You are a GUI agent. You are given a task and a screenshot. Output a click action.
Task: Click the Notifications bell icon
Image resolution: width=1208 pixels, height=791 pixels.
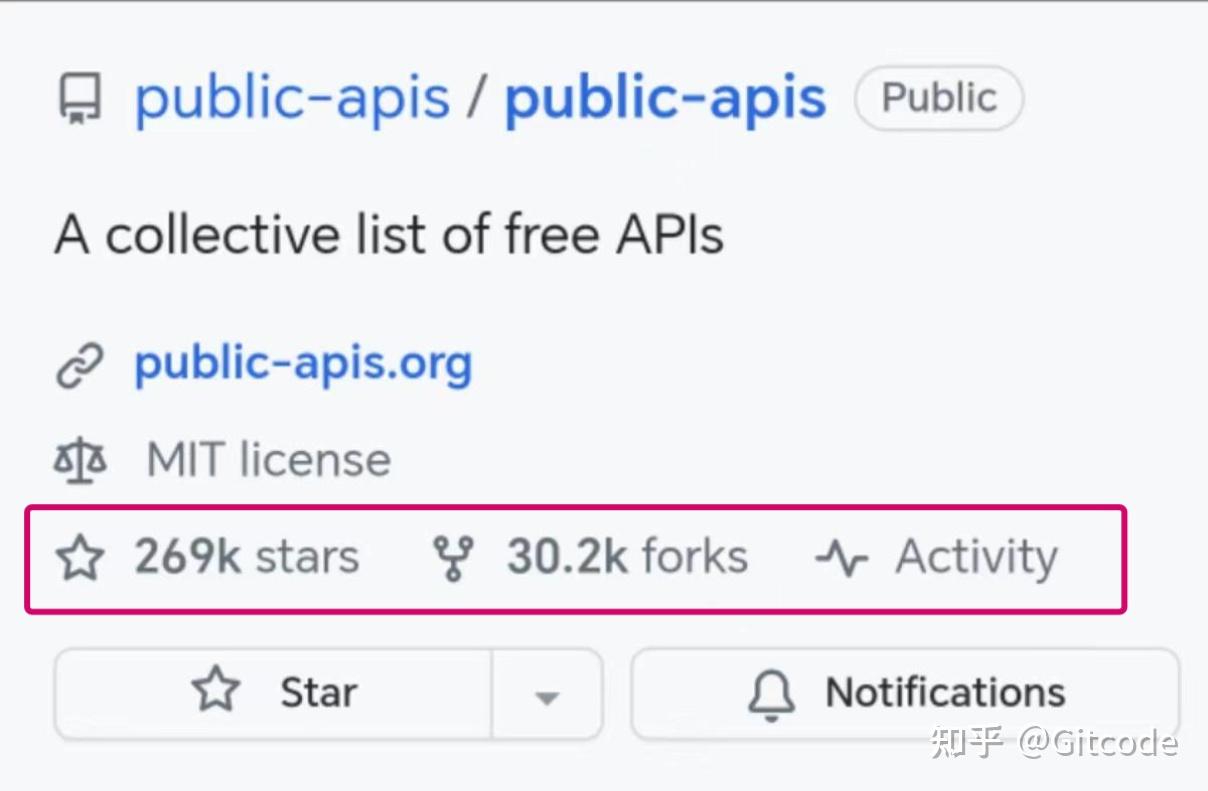click(772, 694)
